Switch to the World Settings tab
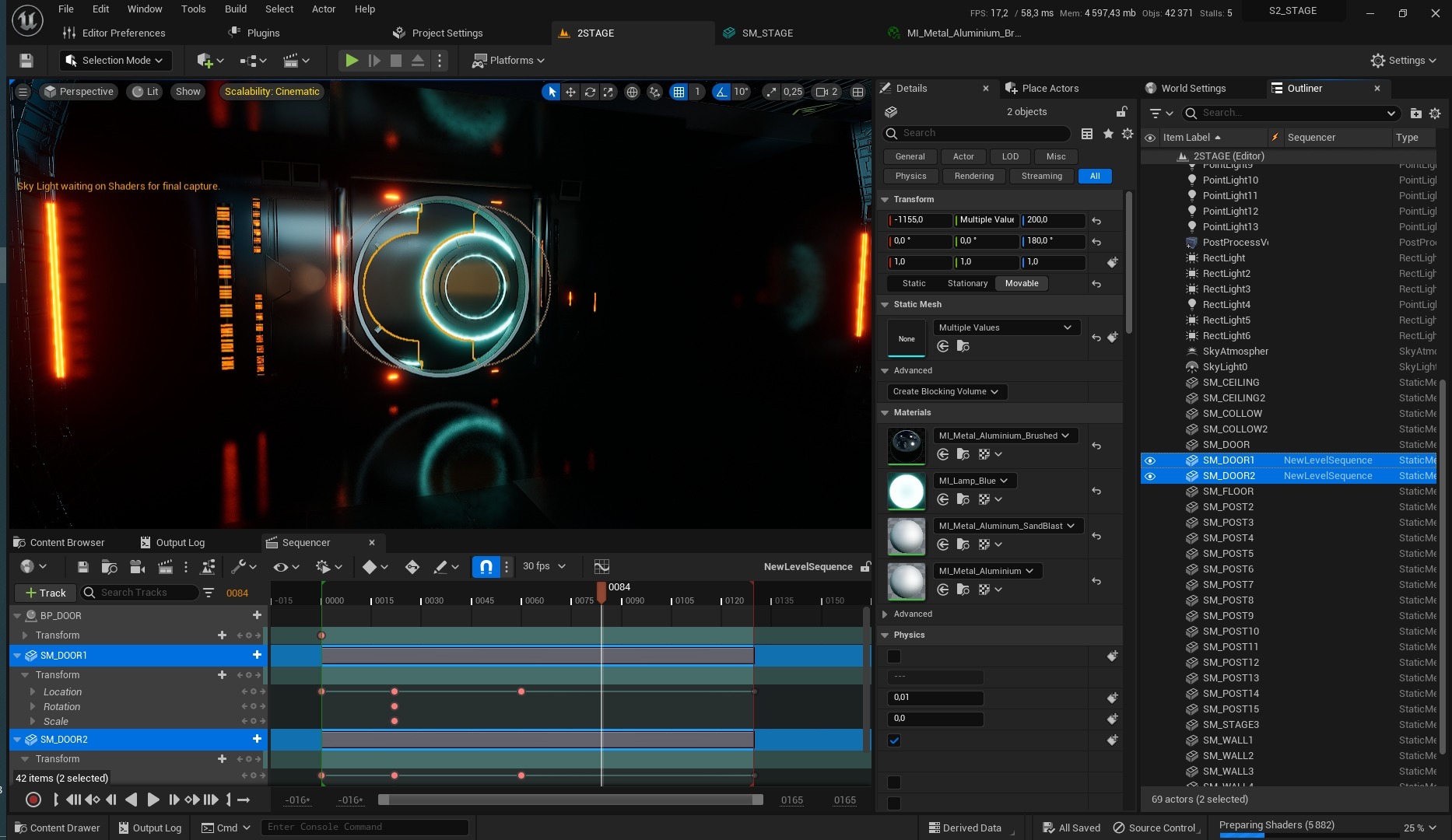 click(x=1193, y=89)
